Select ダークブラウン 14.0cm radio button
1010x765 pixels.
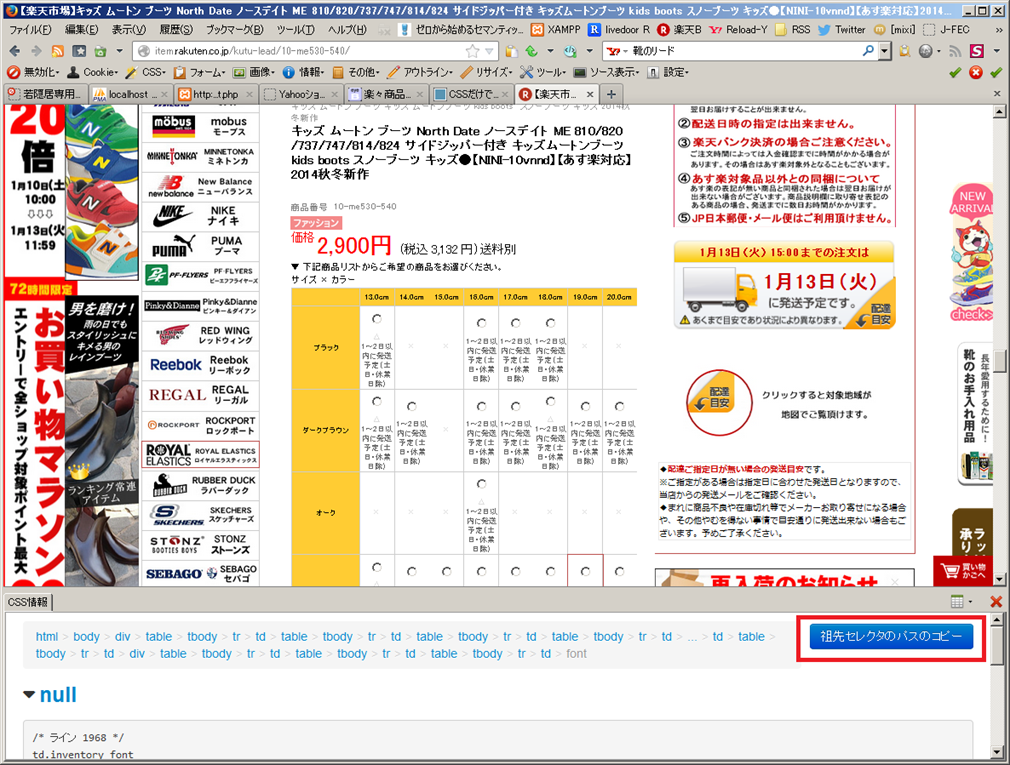pyautogui.click(x=412, y=406)
